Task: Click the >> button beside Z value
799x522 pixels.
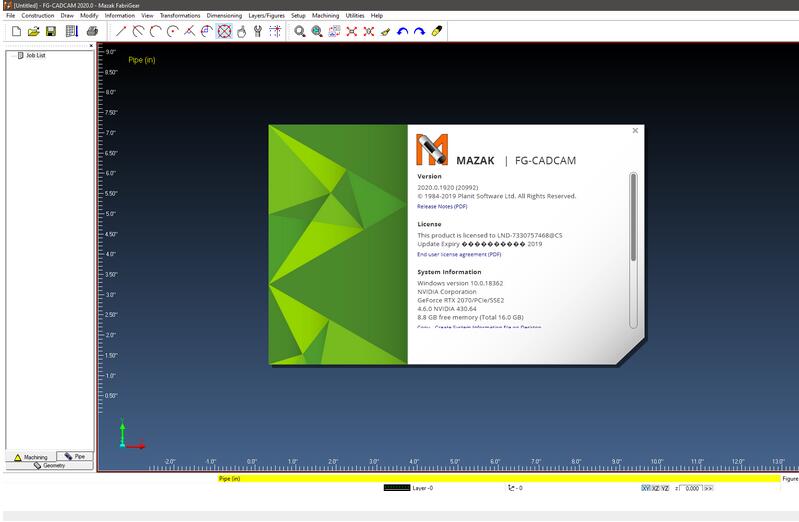Action: [x=708, y=488]
